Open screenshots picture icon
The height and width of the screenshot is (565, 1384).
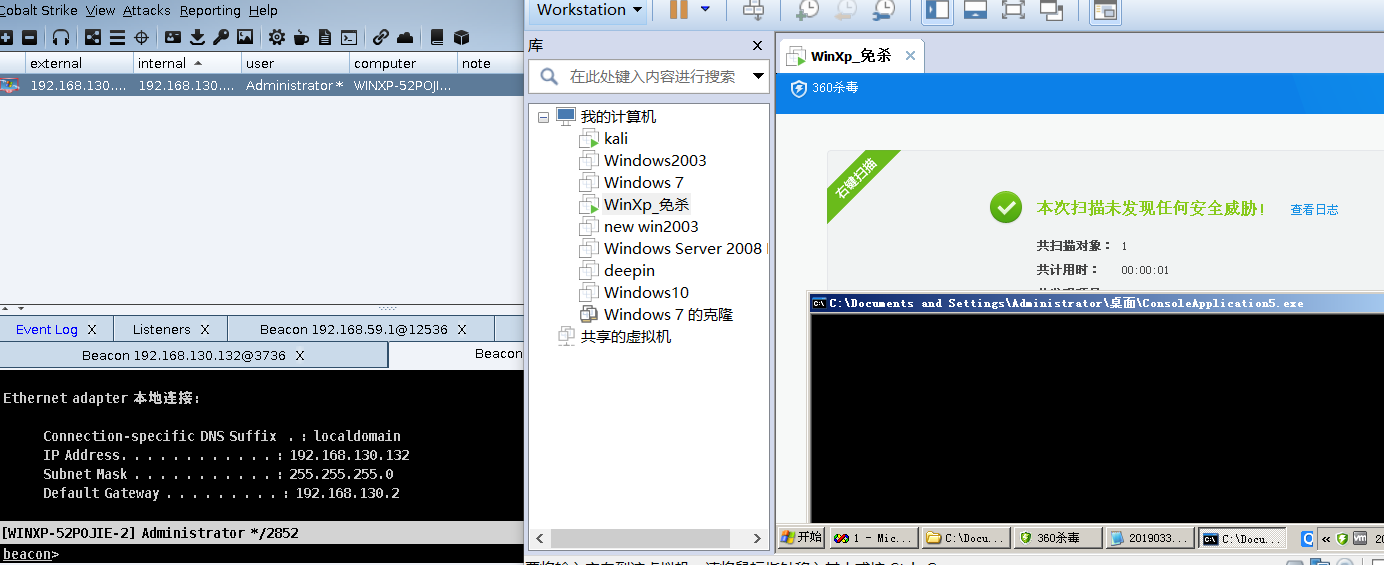245,37
